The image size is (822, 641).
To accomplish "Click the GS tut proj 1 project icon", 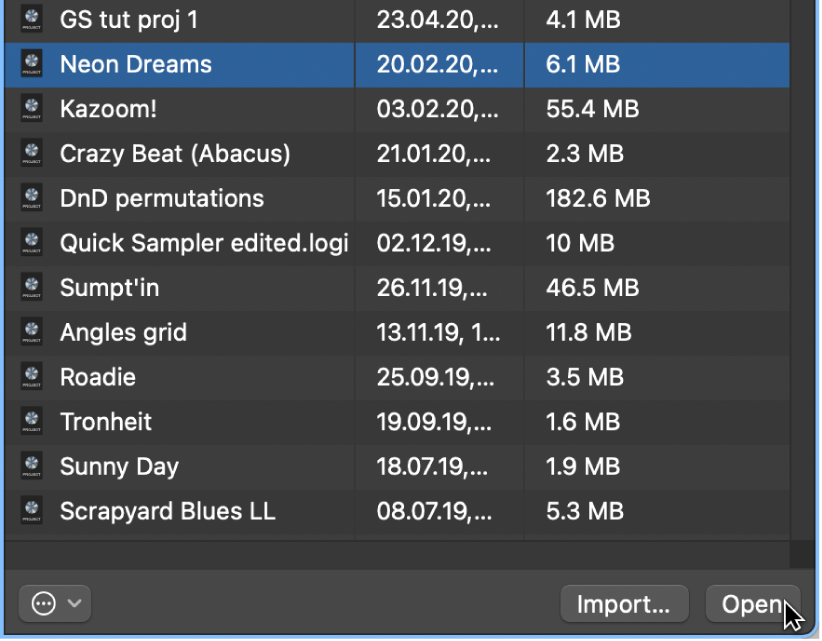I will click(33, 20).
